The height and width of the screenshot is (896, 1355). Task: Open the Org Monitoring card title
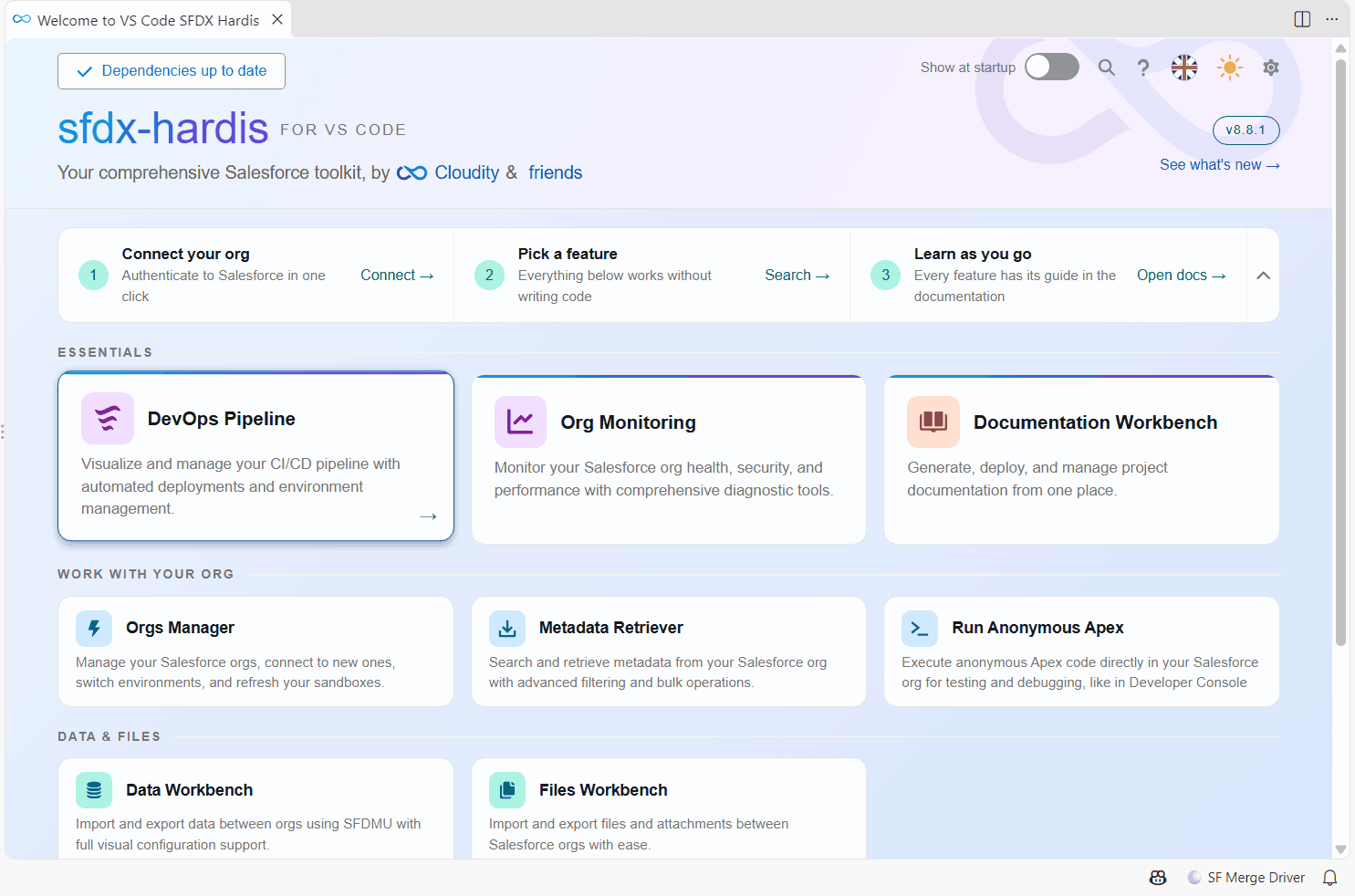(x=629, y=422)
